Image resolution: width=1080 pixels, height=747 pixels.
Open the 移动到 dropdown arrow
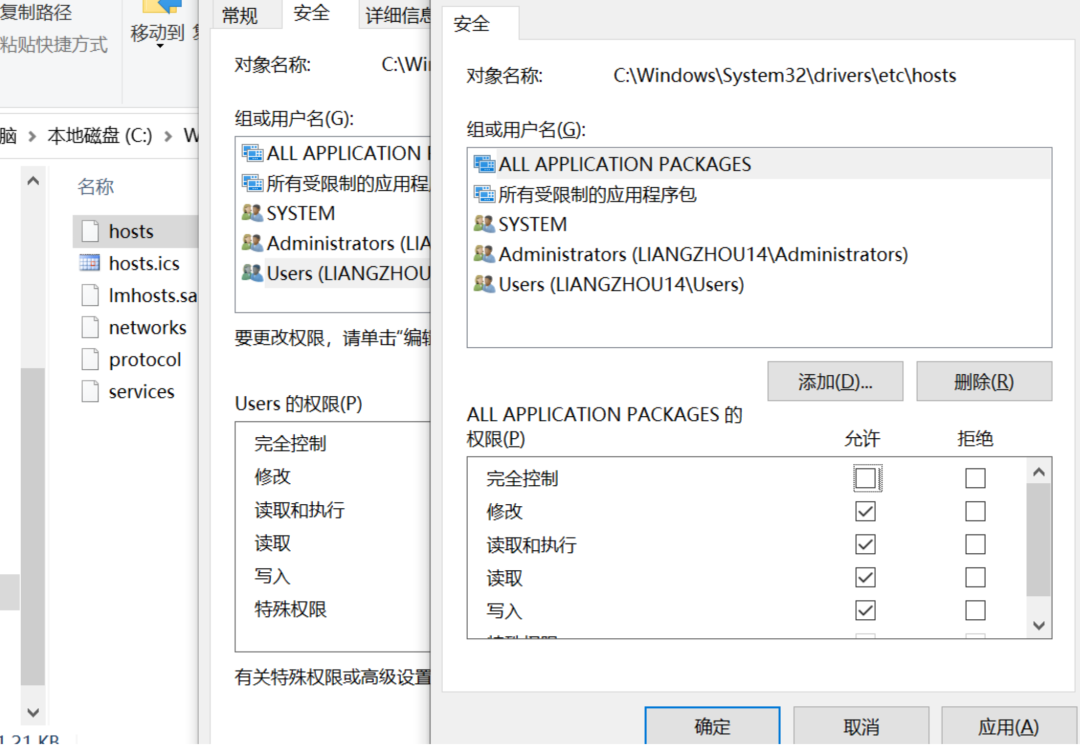[x=160, y=46]
